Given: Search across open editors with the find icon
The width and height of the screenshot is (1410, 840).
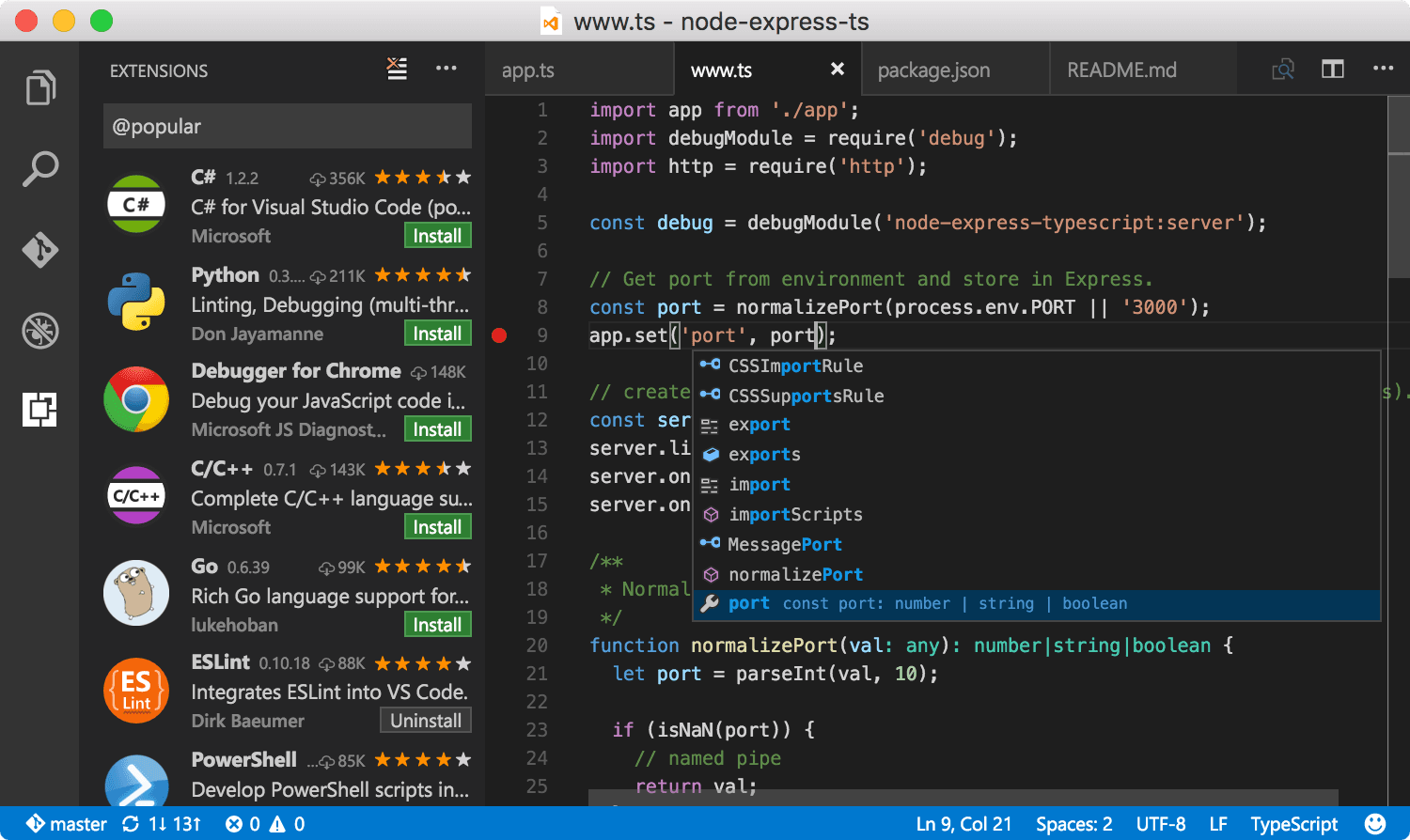Looking at the screenshot, I should 1282,69.
